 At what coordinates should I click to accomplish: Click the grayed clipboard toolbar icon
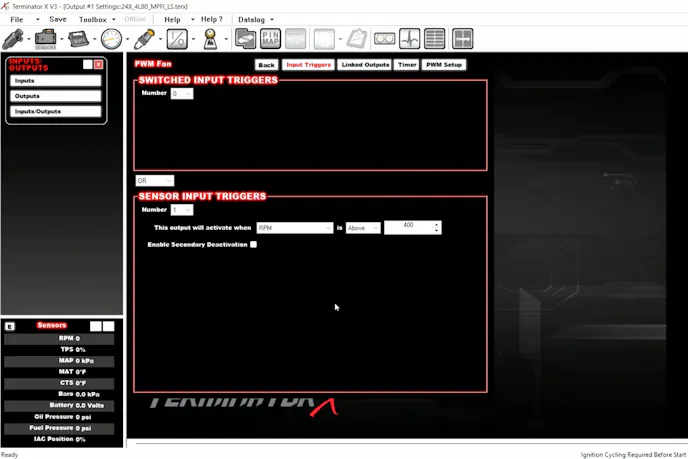pos(357,39)
